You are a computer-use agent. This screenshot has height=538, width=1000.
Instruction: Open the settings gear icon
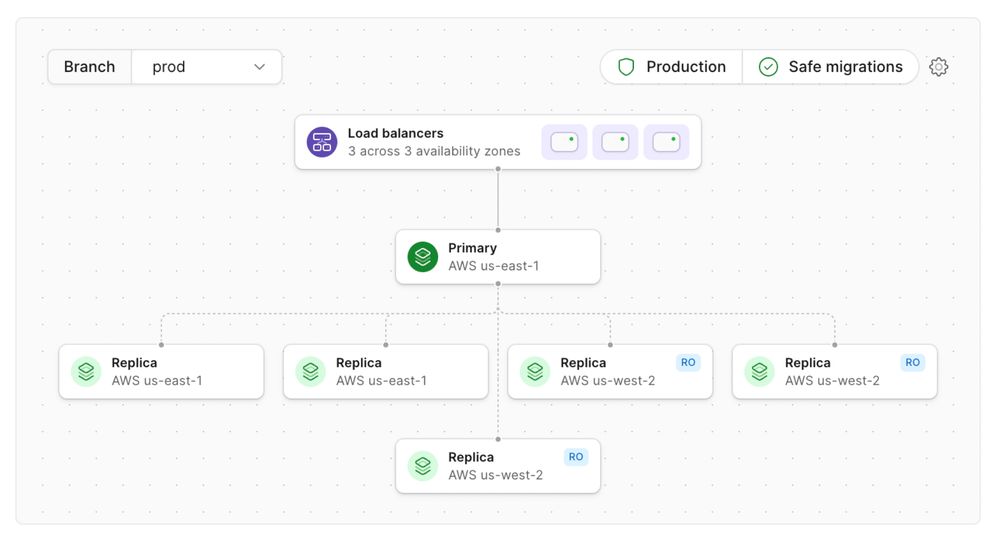click(x=938, y=67)
